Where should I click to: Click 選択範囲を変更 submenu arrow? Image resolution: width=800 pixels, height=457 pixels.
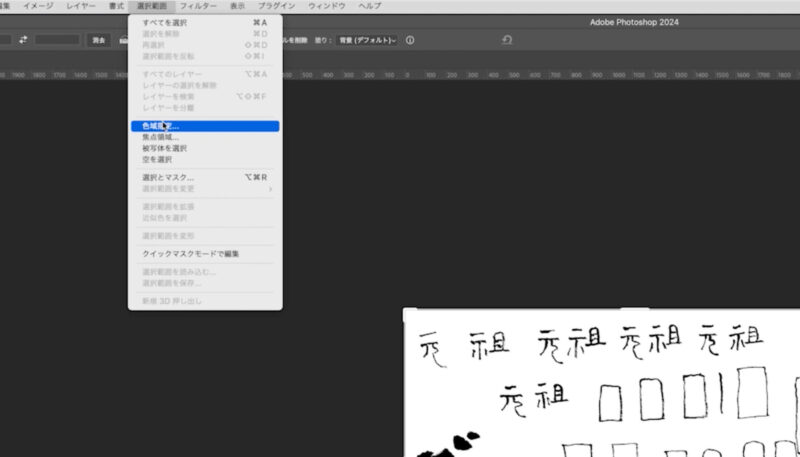pyautogui.click(x=270, y=189)
